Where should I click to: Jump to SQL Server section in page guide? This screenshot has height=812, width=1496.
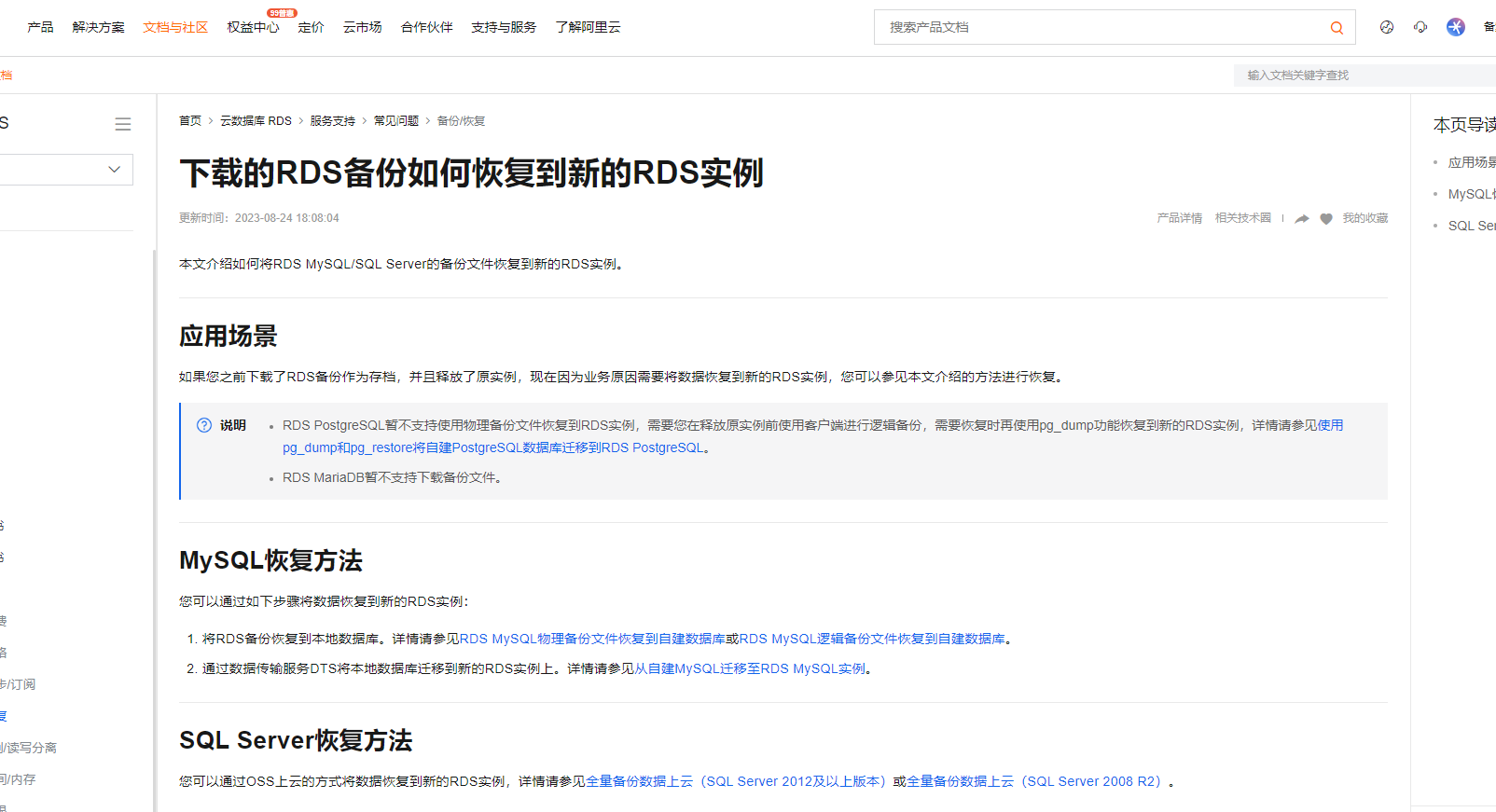point(1472,226)
